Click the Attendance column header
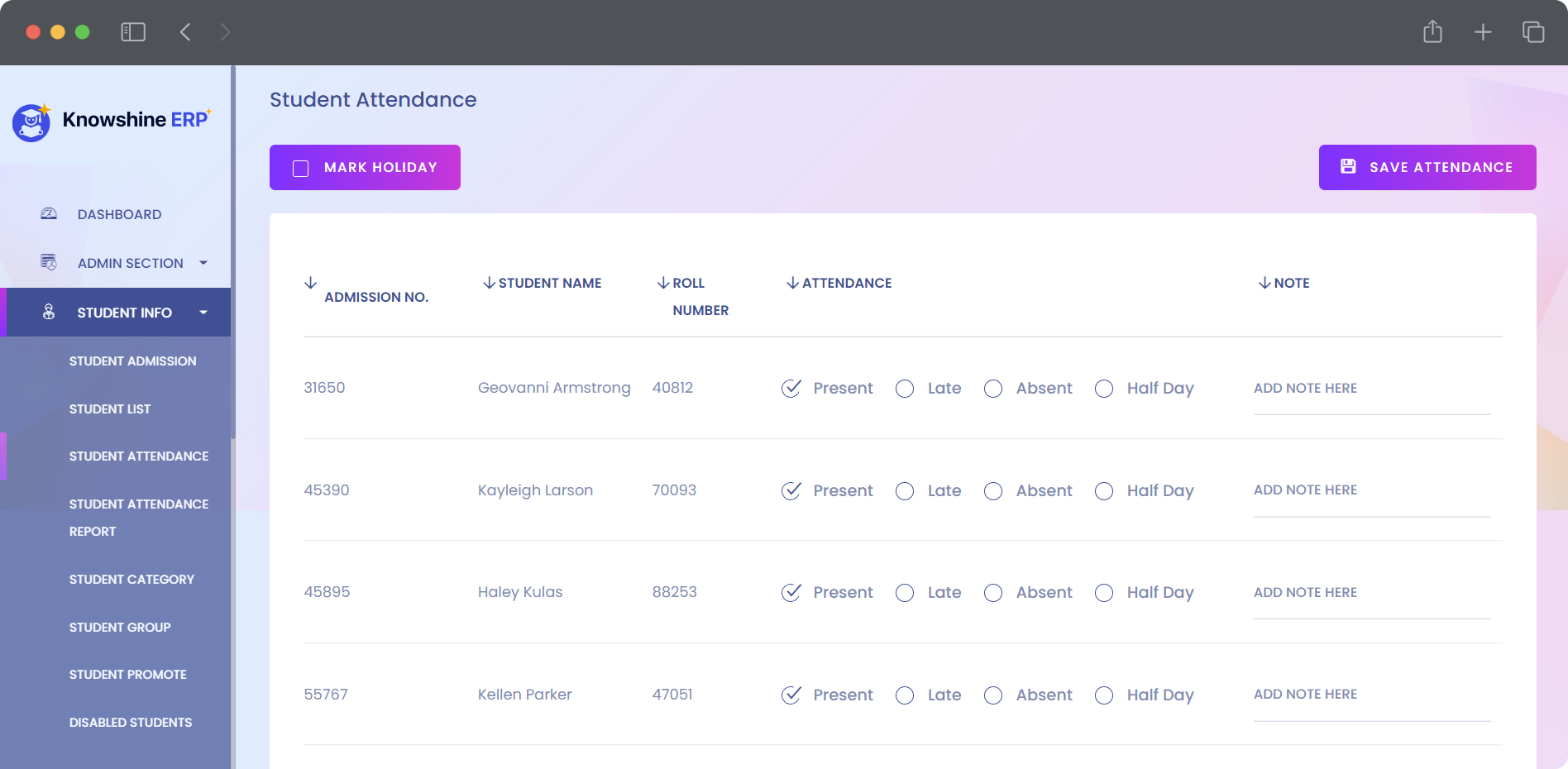Screen dimensions: 1568x769 coord(847,283)
